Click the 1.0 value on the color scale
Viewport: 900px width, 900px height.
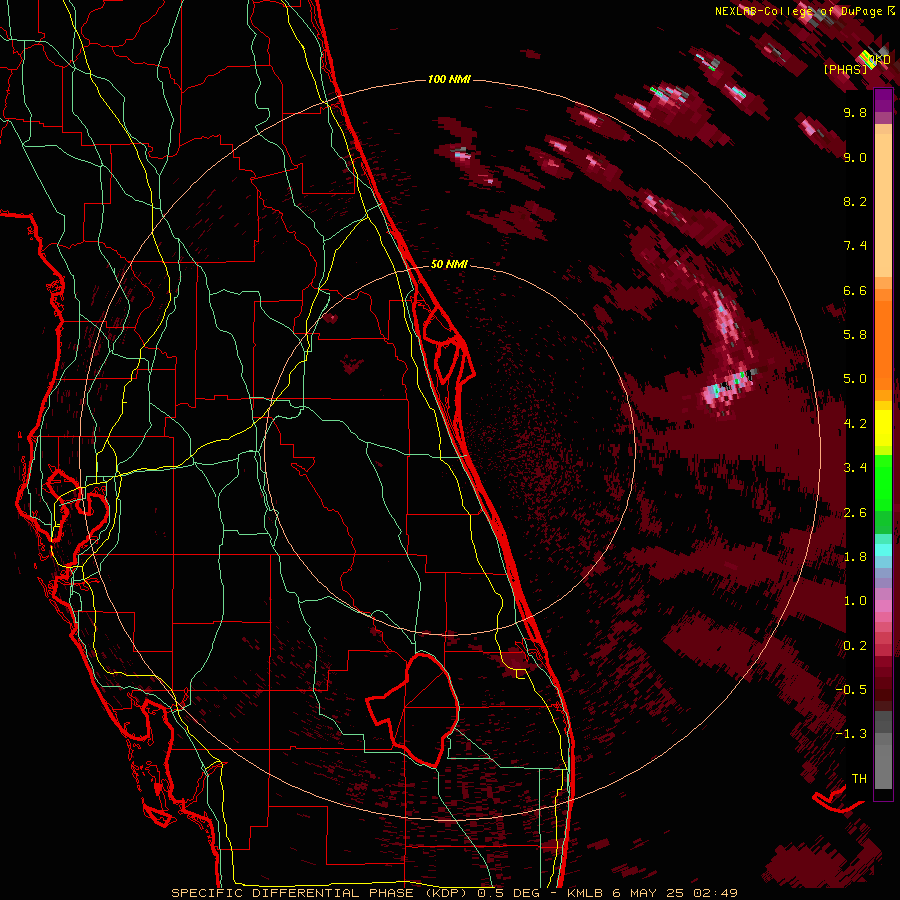point(855,601)
